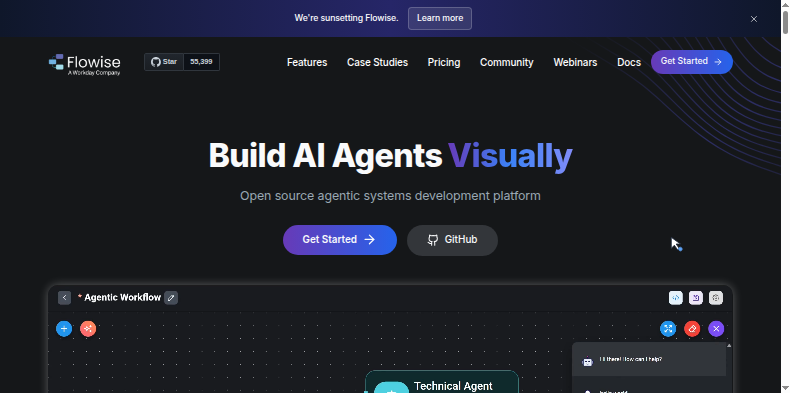Open the Features menu item
This screenshot has height=393, width=790.
pos(307,62)
